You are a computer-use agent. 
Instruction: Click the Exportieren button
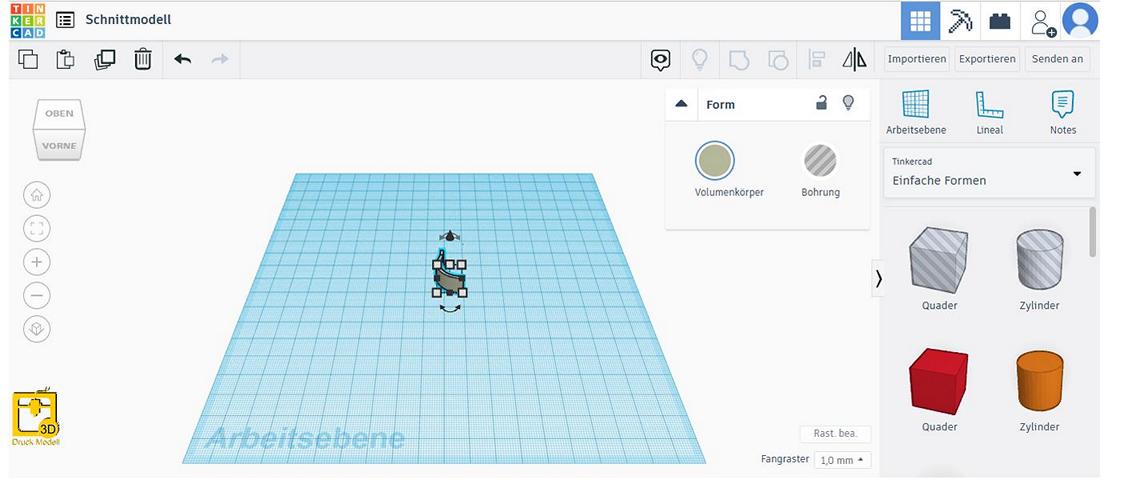tap(986, 59)
